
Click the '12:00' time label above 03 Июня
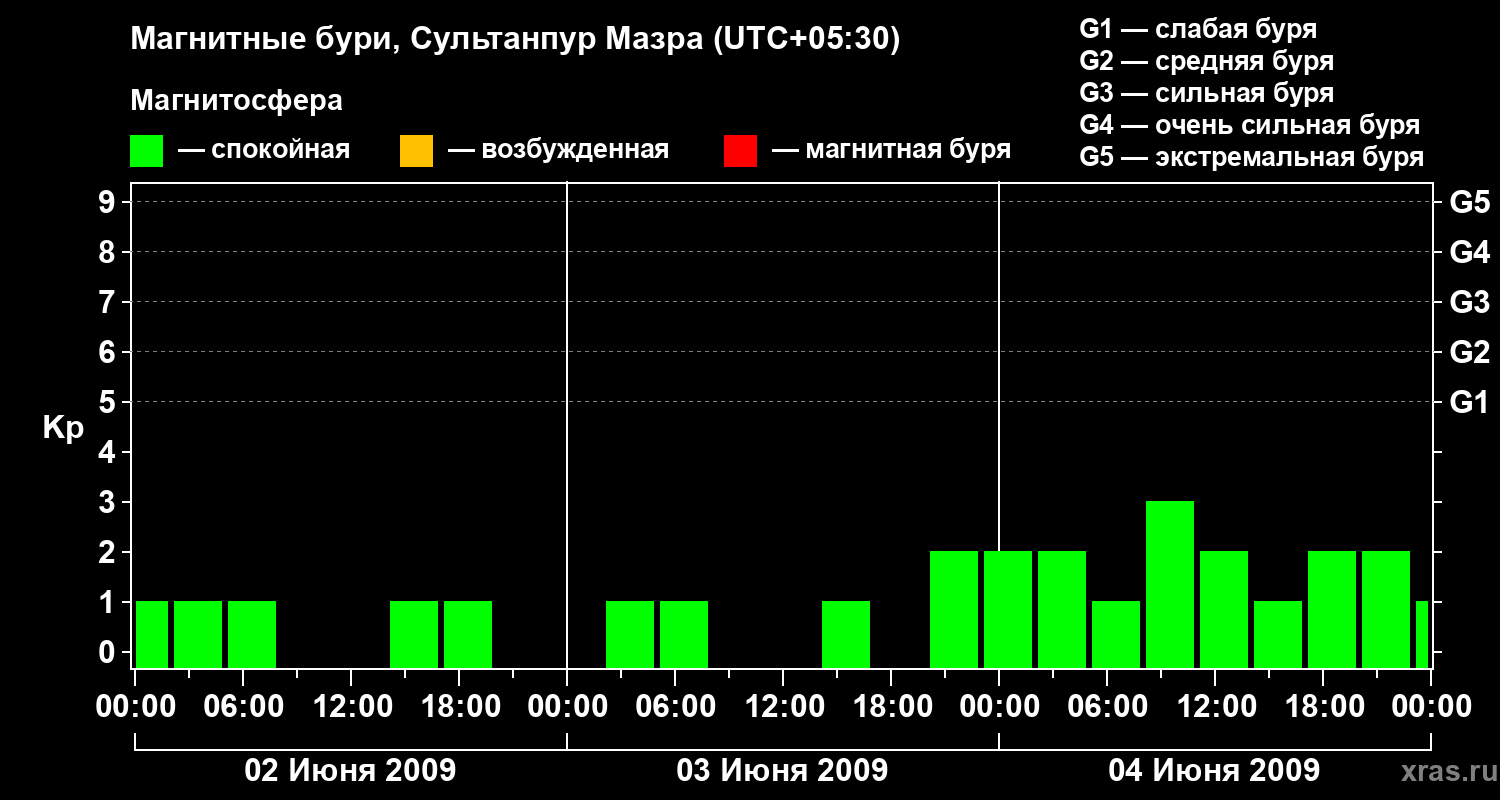(783, 706)
